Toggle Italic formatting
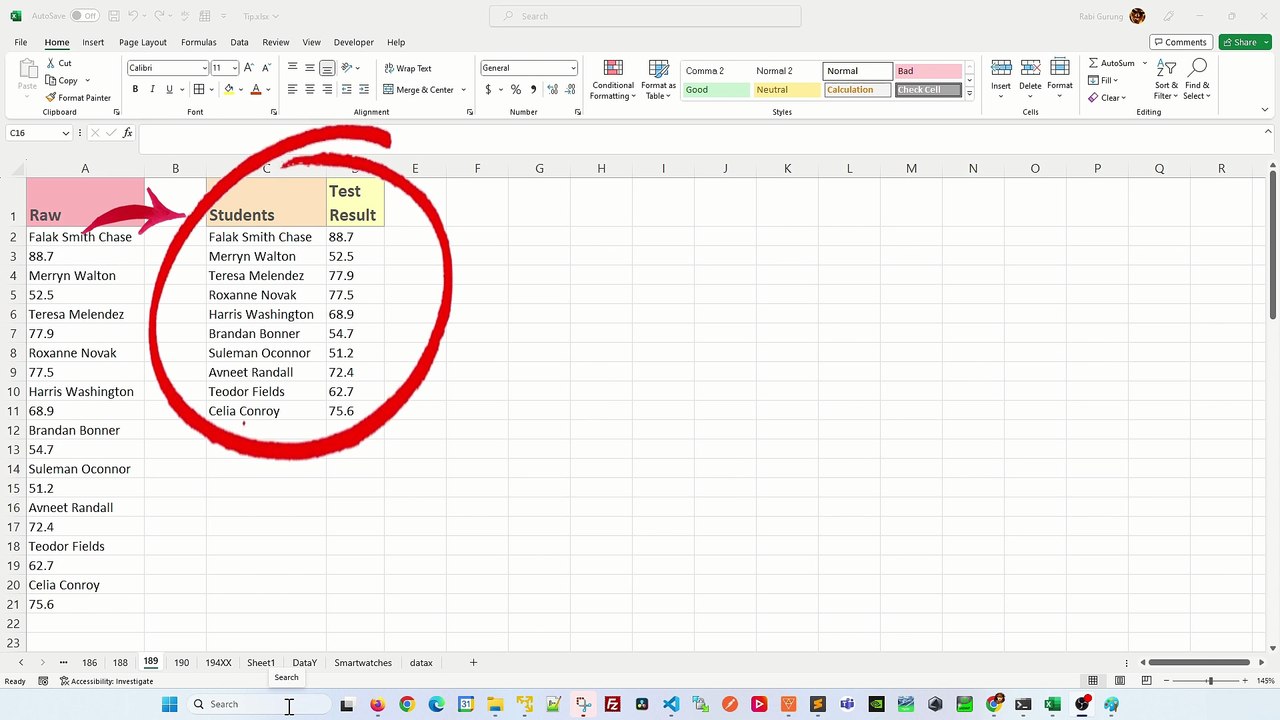Viewport: 1280px width, 720px height. coord(152,89)
